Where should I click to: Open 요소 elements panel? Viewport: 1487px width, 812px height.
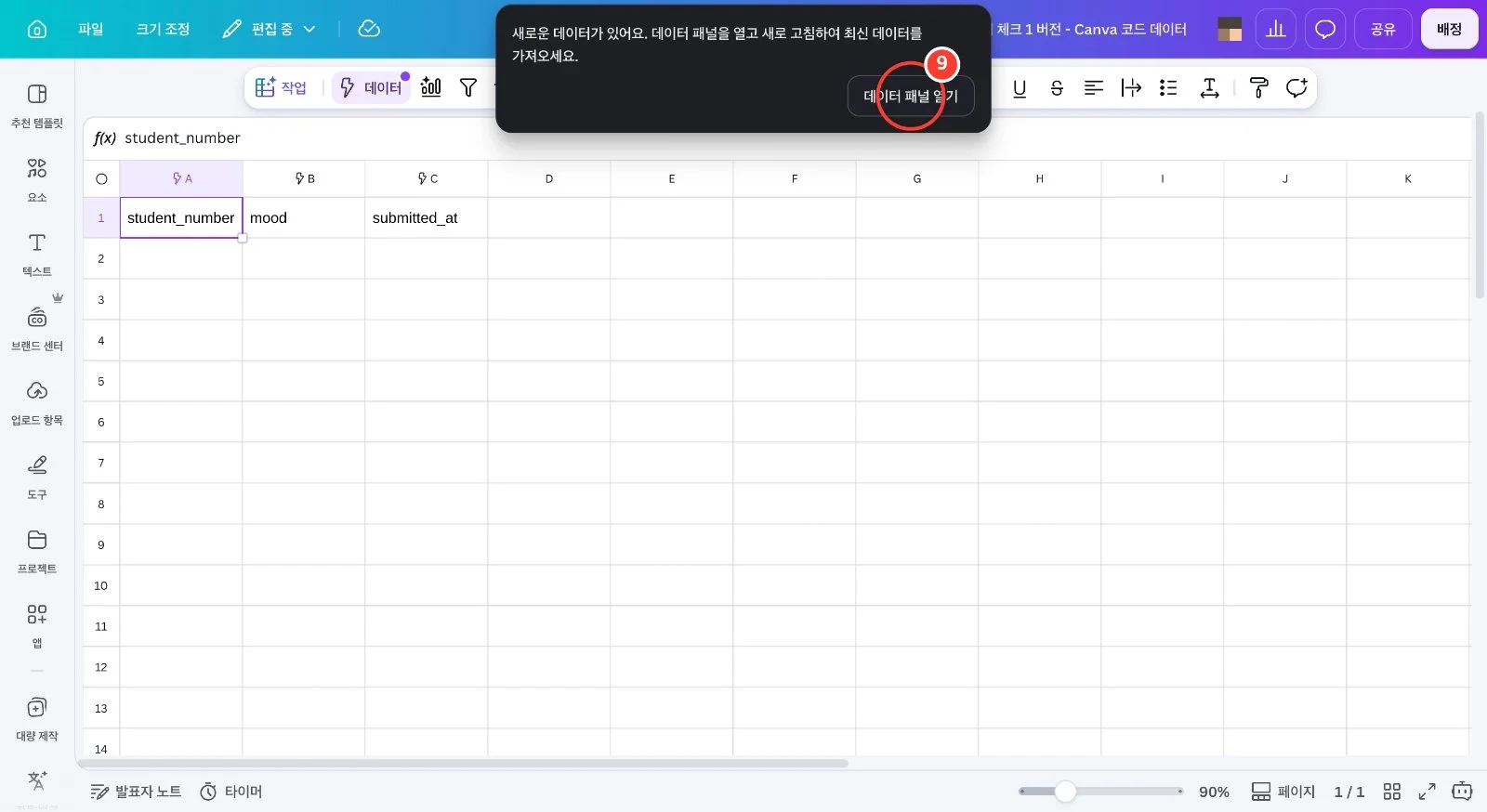[37, 180]
